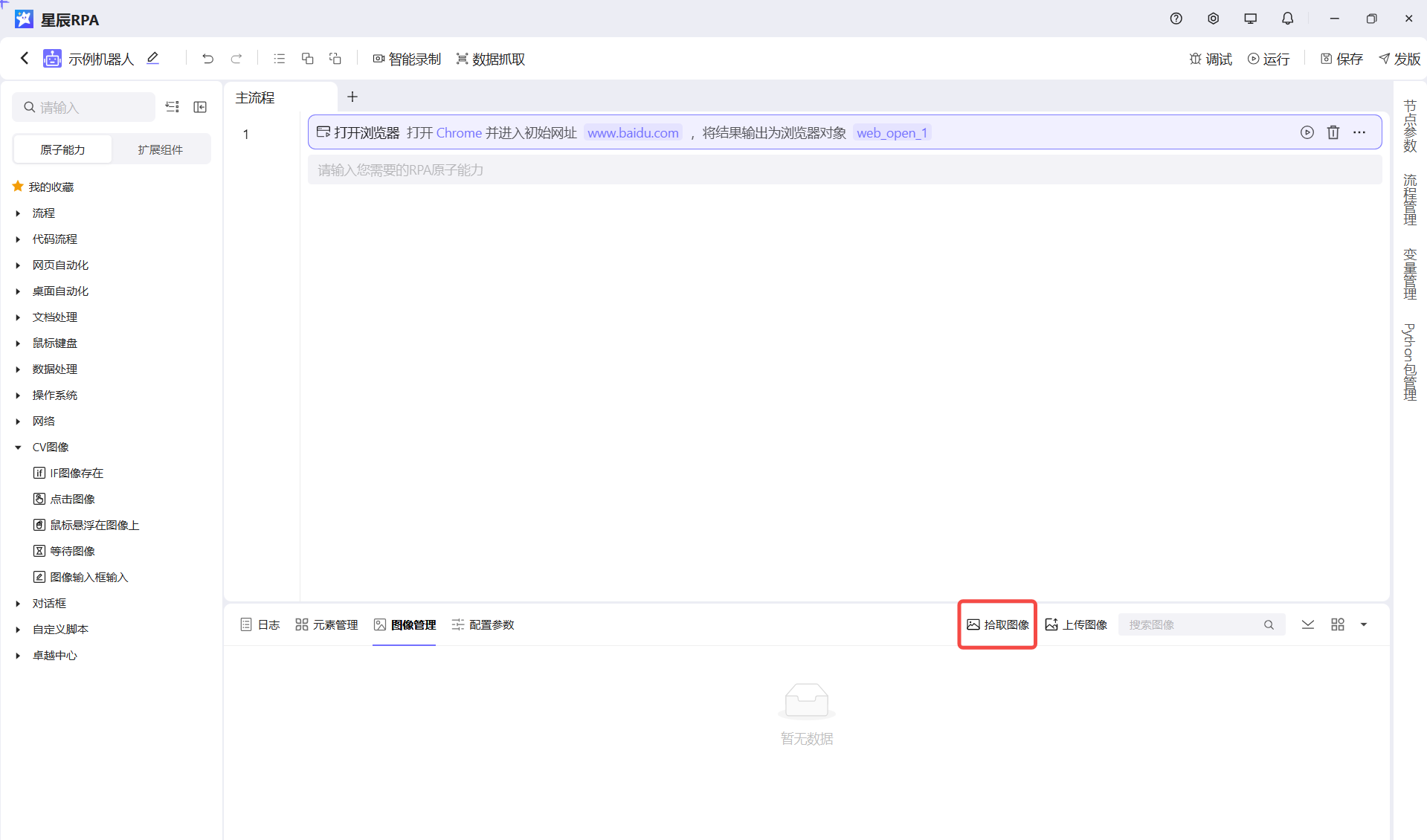
Task: Switch to the 扩展组件 tab
Action: point(160,149)
